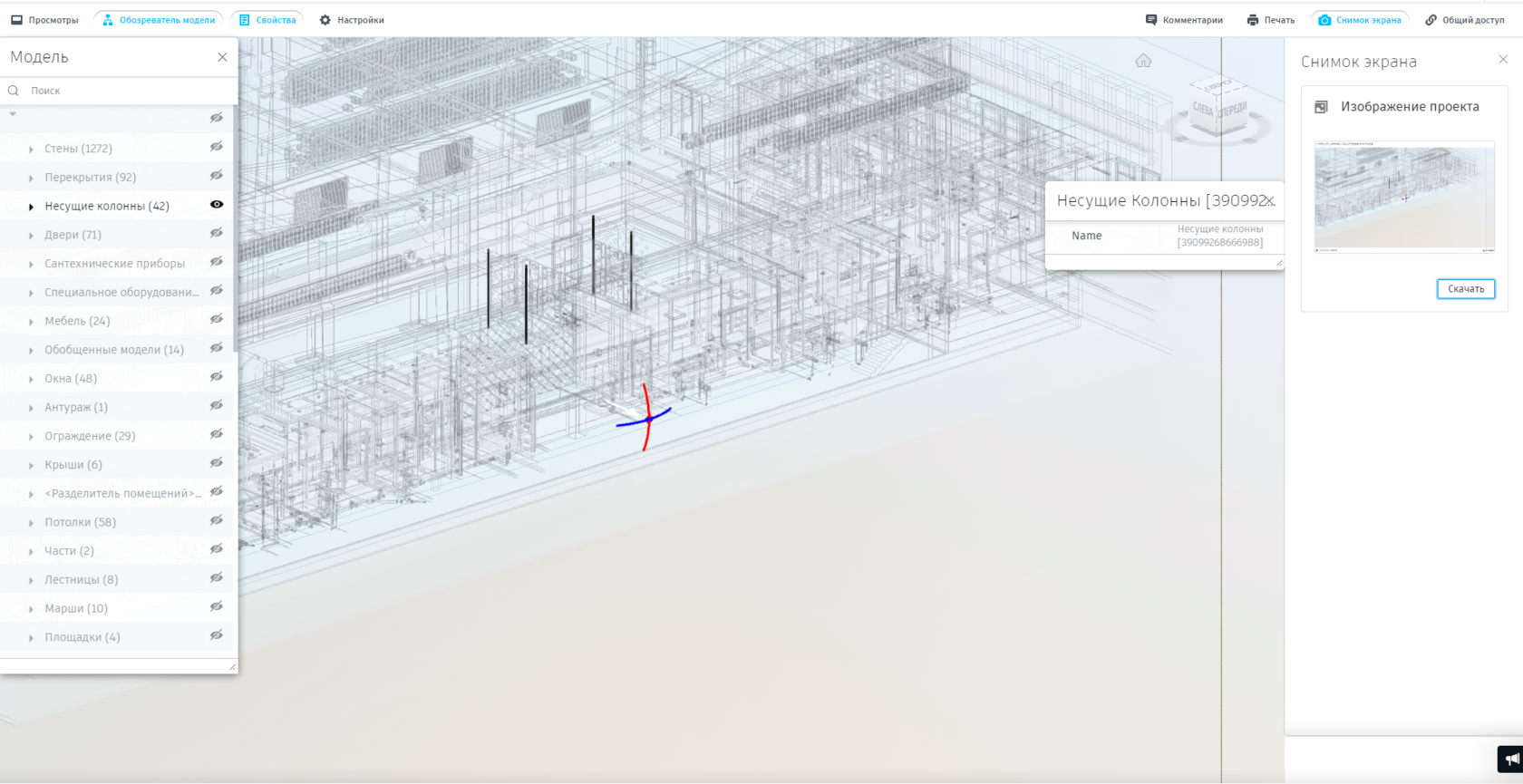The width and height of the screenshot is (1523, 784).
Task: Click the Изображение проекта image icon
Action: (x=1321, y=107)
